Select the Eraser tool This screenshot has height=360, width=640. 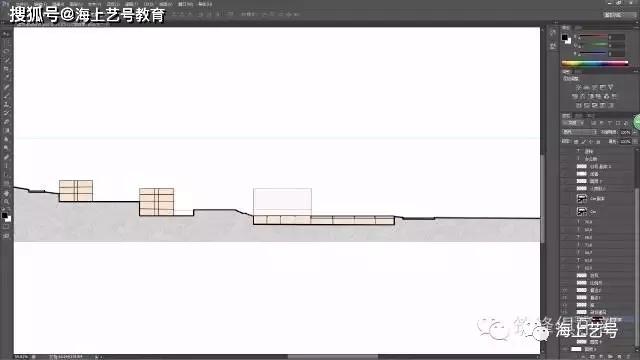[x=6, y=122]
